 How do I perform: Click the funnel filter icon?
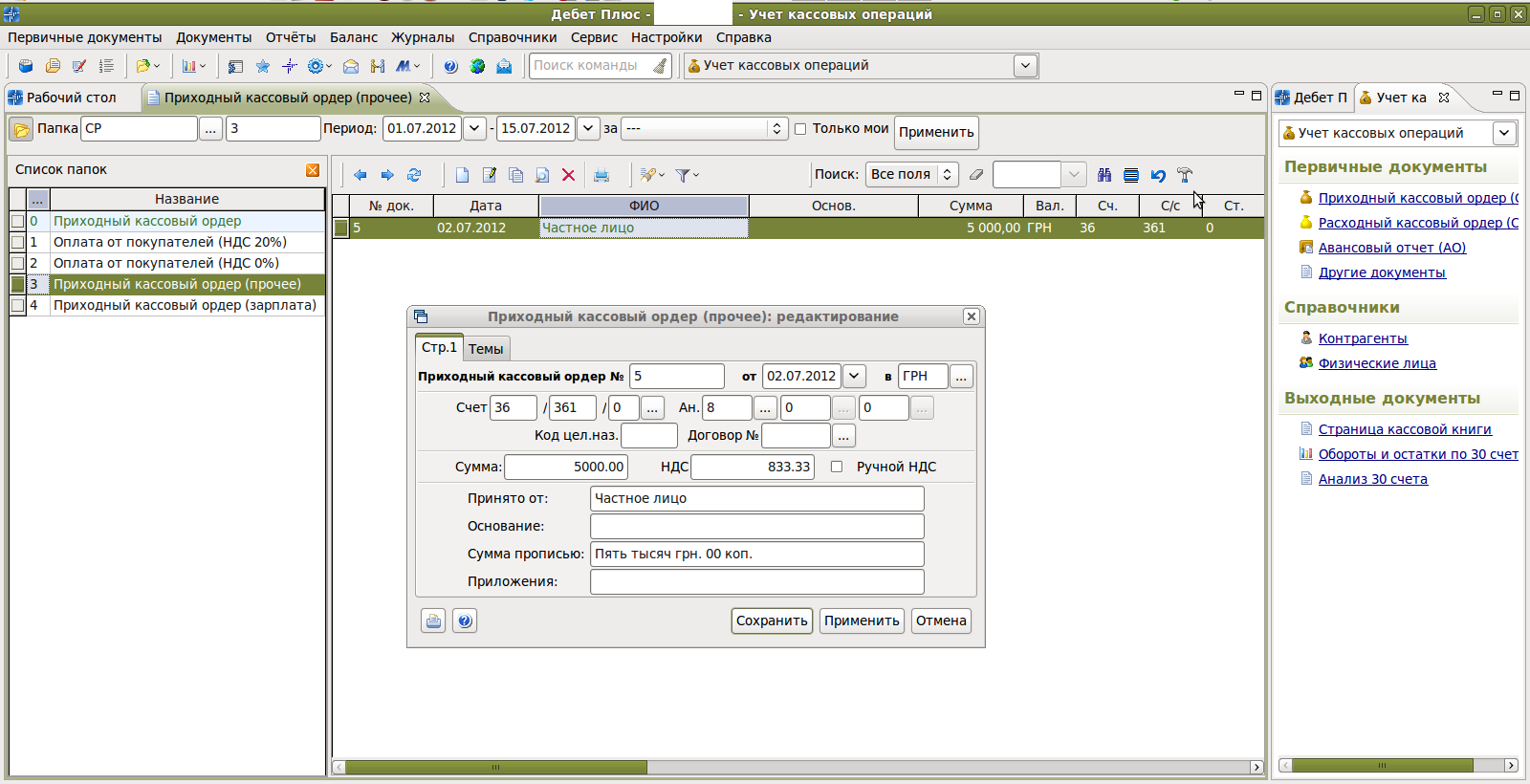click(x=683, y=175)
